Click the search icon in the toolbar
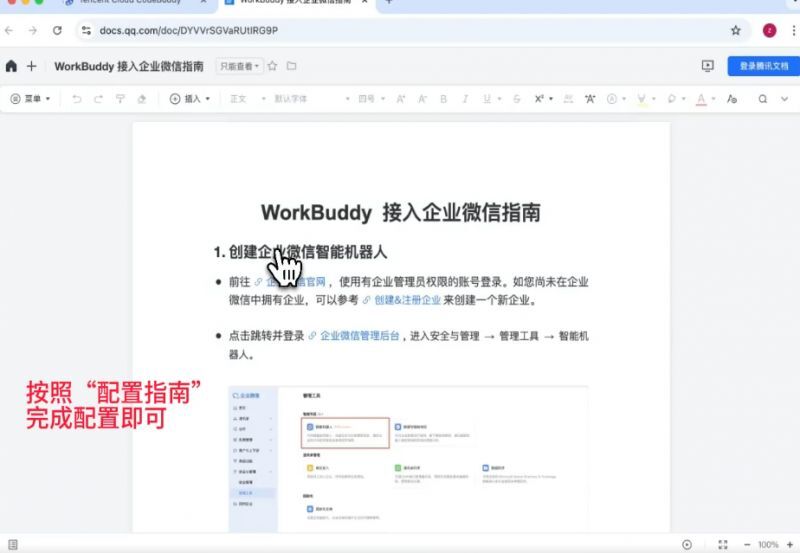Image resolution: width=800 pixels, height=553 pixels. [762, 99]
